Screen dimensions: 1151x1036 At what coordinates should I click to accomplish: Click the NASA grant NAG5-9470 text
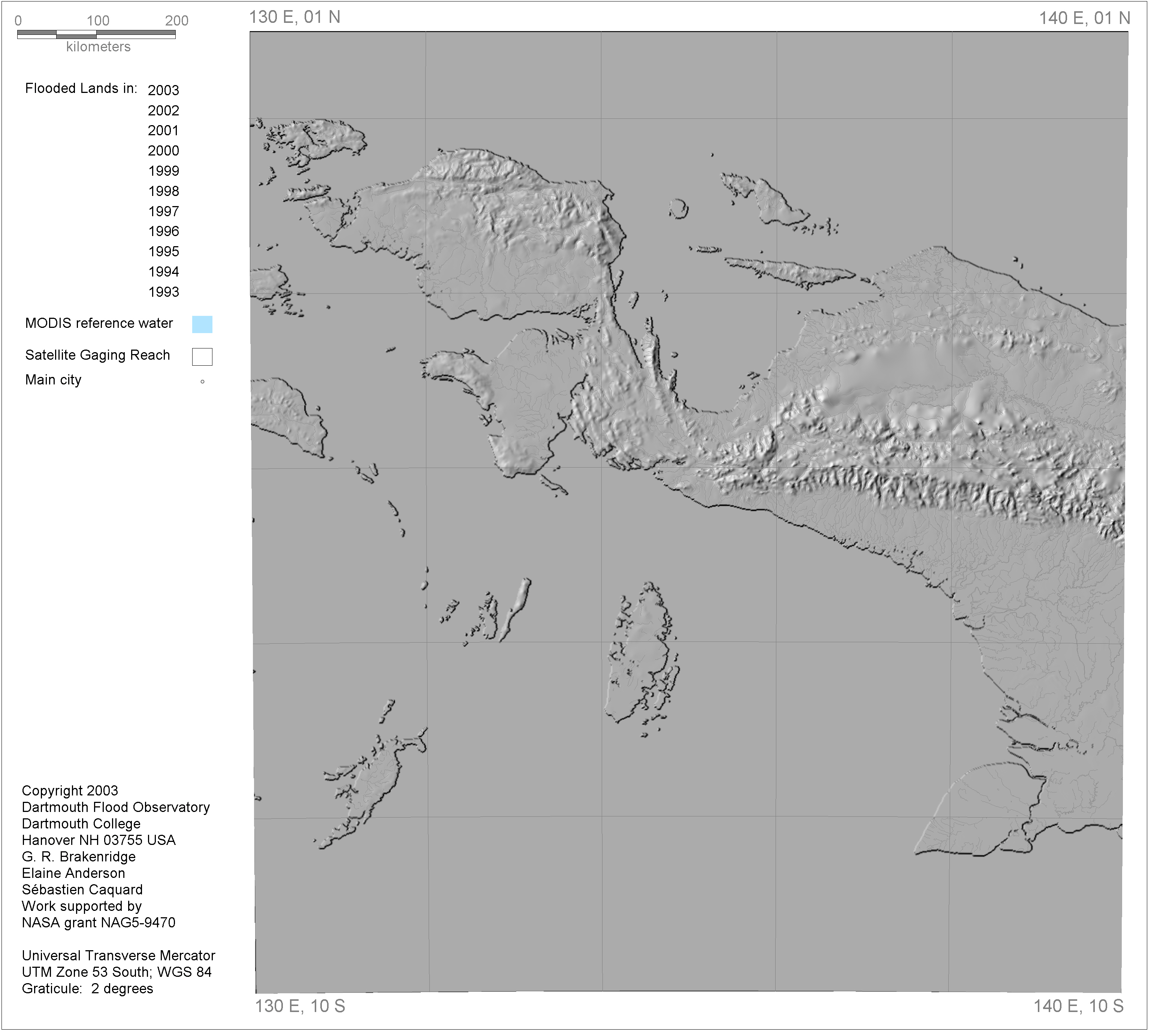coord(99,923)
